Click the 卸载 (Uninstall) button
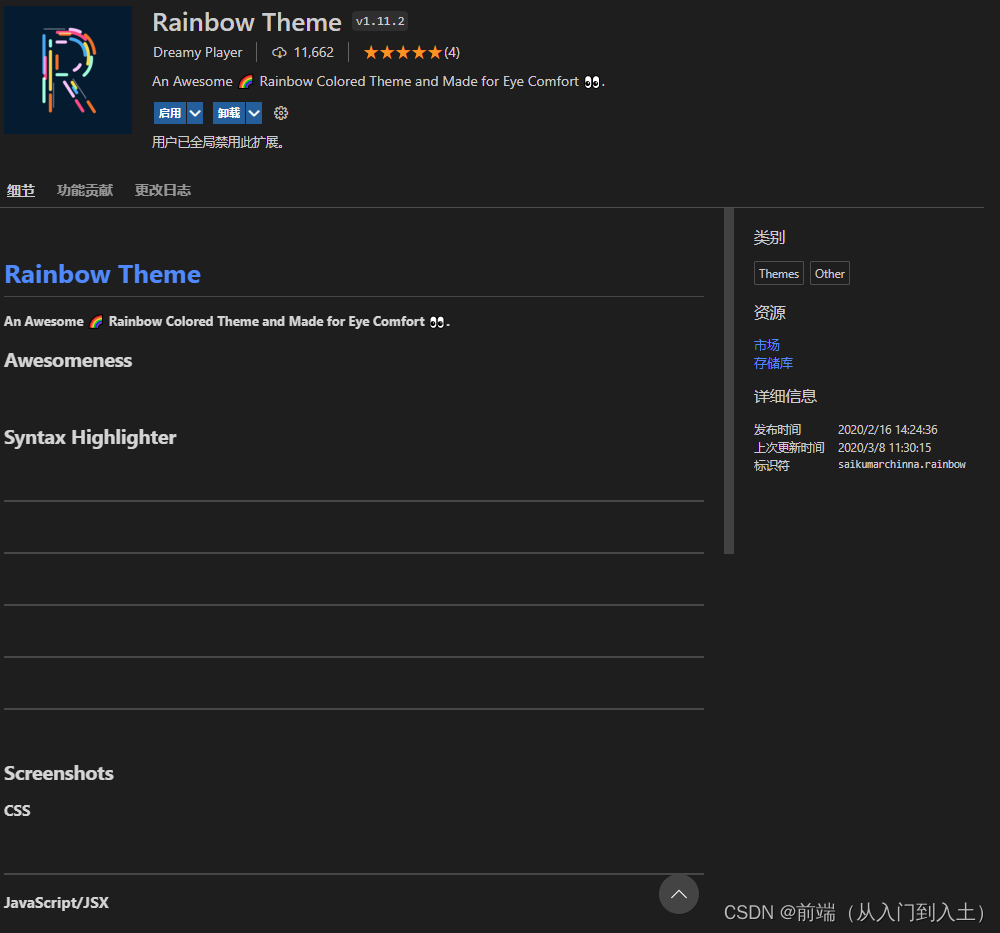Viewport: 1000px width, 933px height. tap(229, 114)
